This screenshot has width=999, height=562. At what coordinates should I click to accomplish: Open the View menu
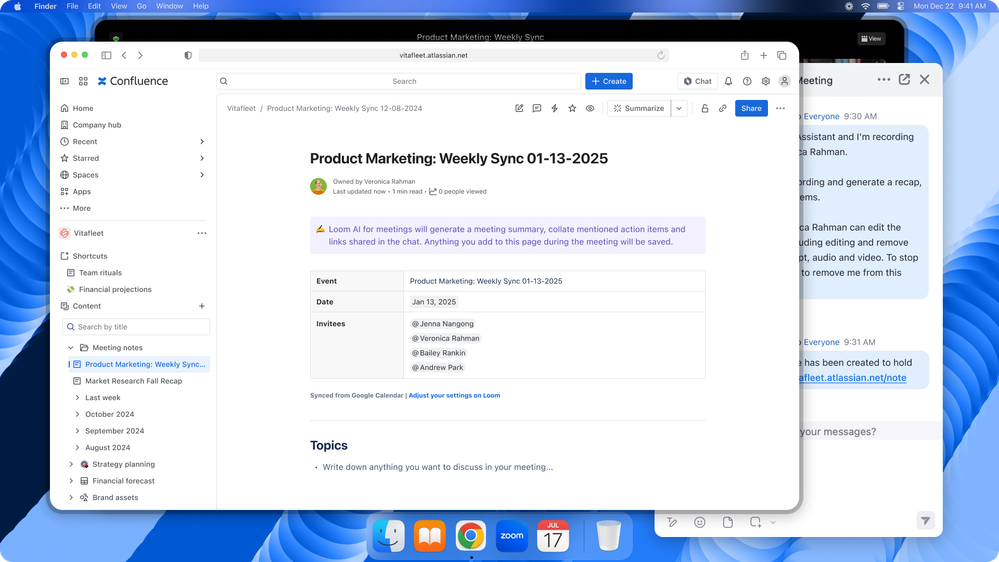[119, 6]
